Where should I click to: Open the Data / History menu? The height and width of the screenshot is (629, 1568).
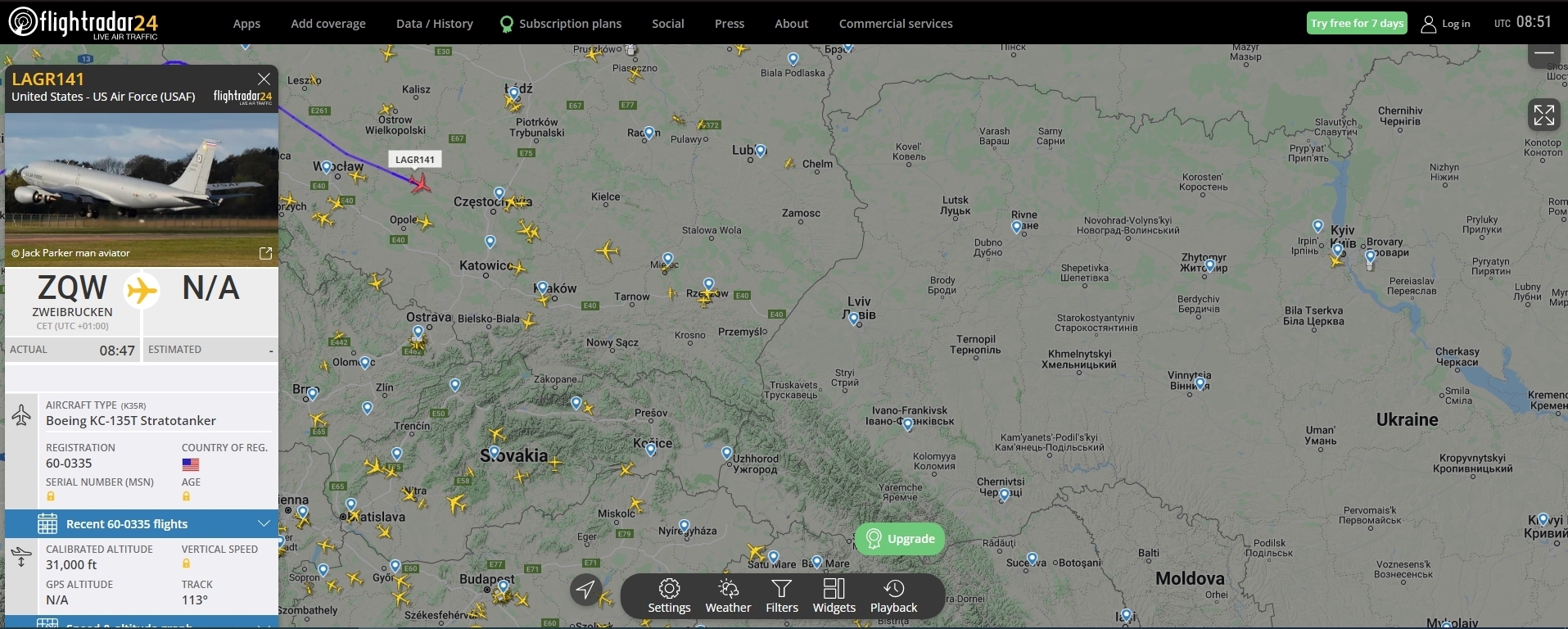435,24
